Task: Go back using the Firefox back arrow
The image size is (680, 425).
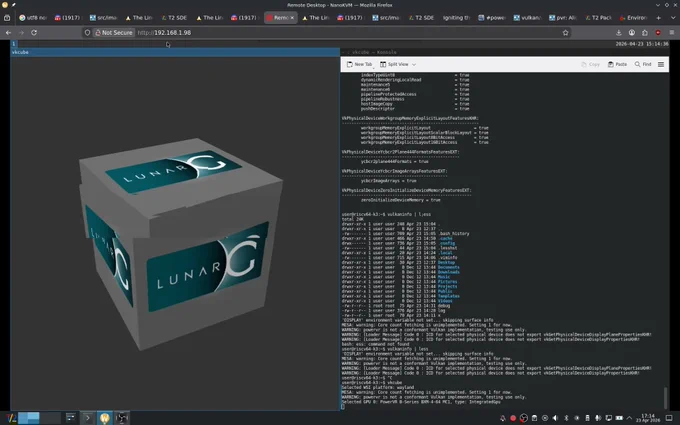Action: 8,33
